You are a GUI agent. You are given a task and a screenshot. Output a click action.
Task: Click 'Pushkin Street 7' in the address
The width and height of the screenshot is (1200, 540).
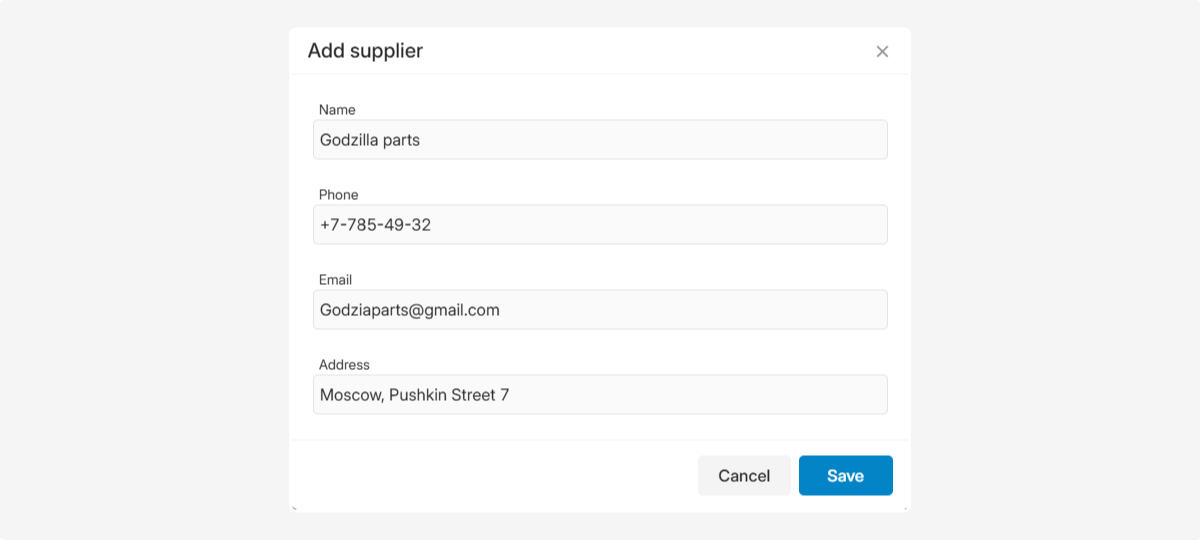coord(449,395)
